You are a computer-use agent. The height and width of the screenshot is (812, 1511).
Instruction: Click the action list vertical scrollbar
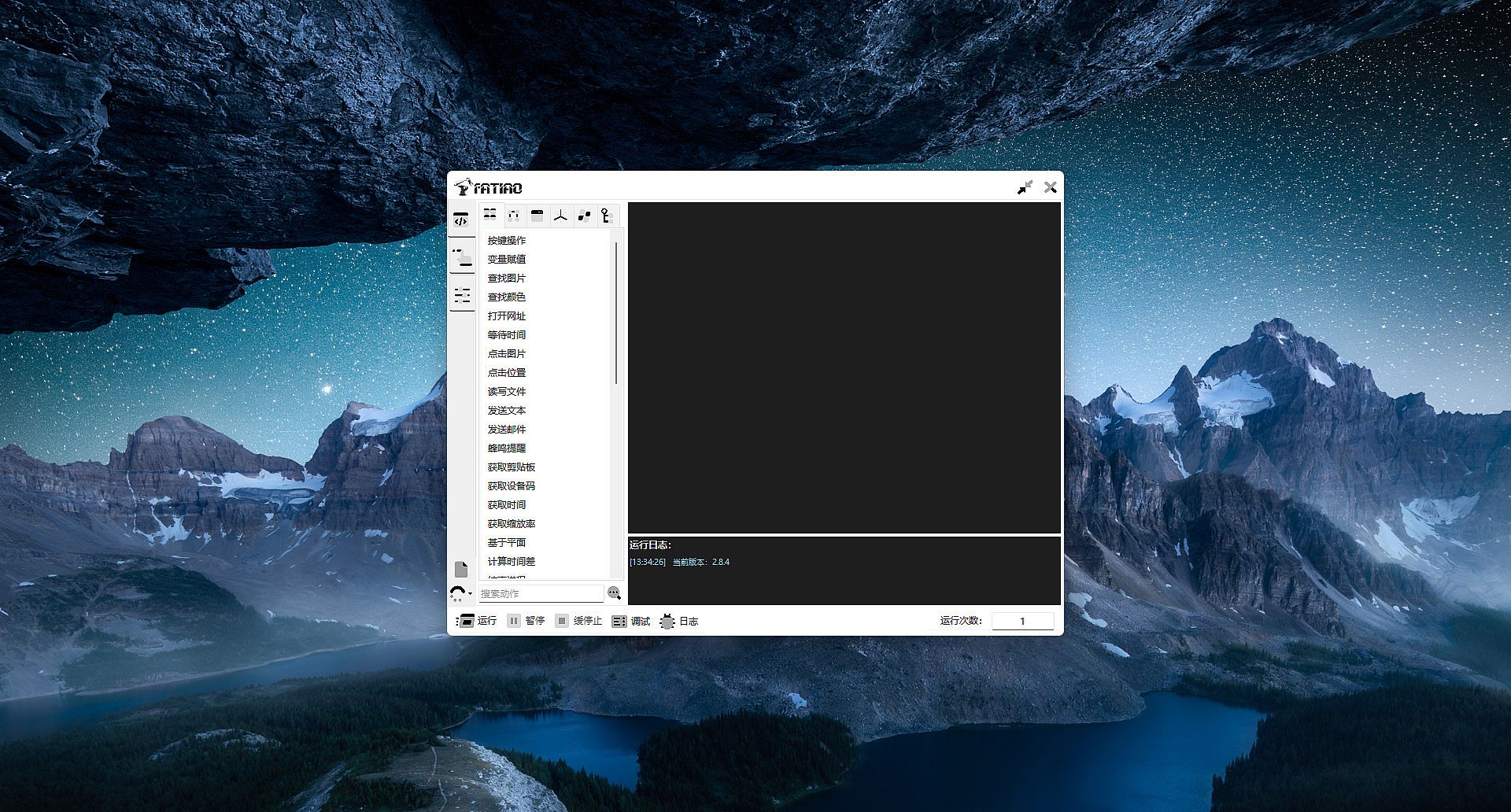[615, 313]
